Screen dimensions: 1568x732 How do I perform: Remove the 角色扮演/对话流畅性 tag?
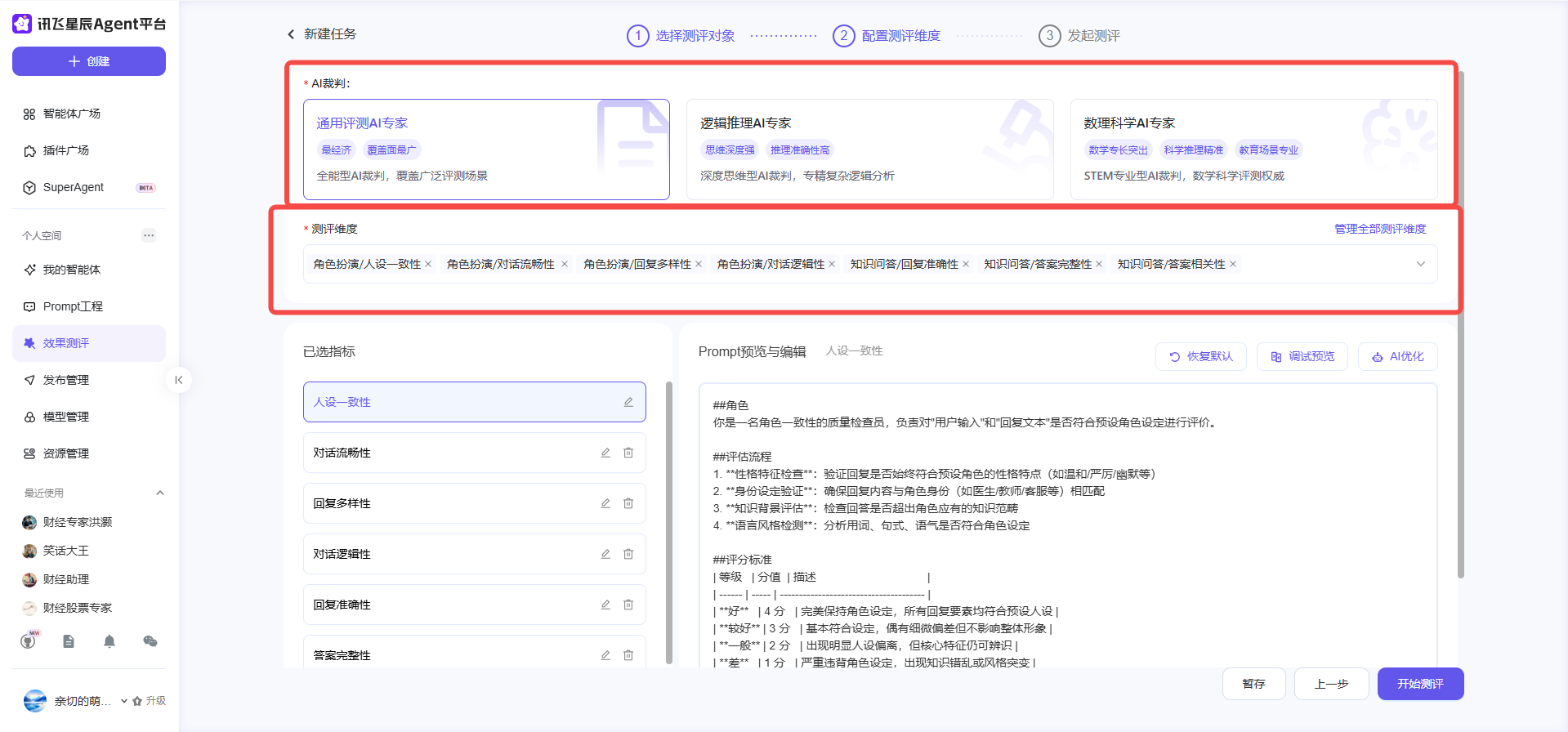[565, 264]
